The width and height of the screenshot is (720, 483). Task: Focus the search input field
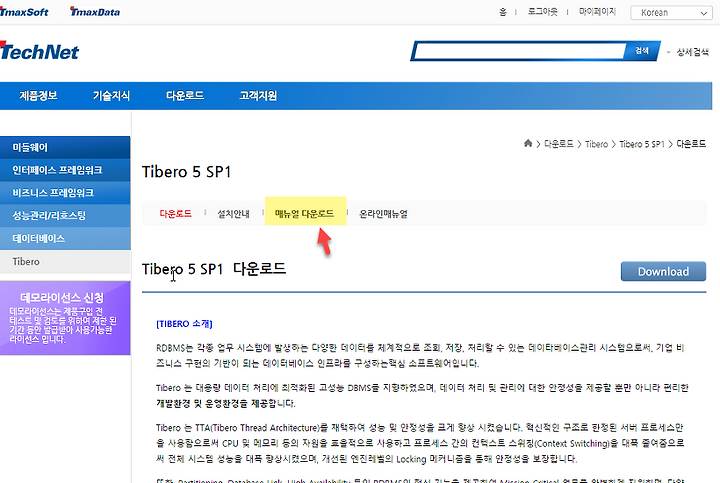tap(519, 51)
